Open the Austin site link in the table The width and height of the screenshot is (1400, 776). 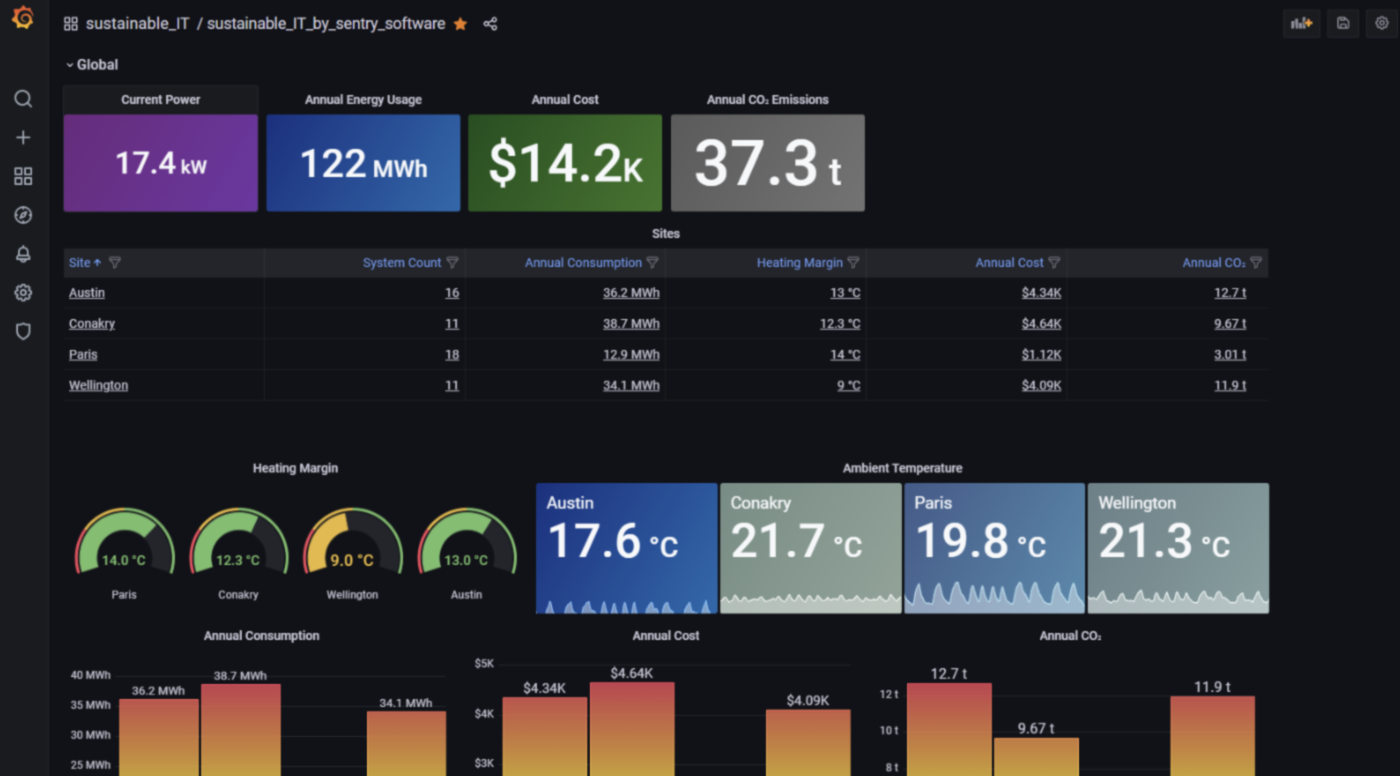point(86,292)
